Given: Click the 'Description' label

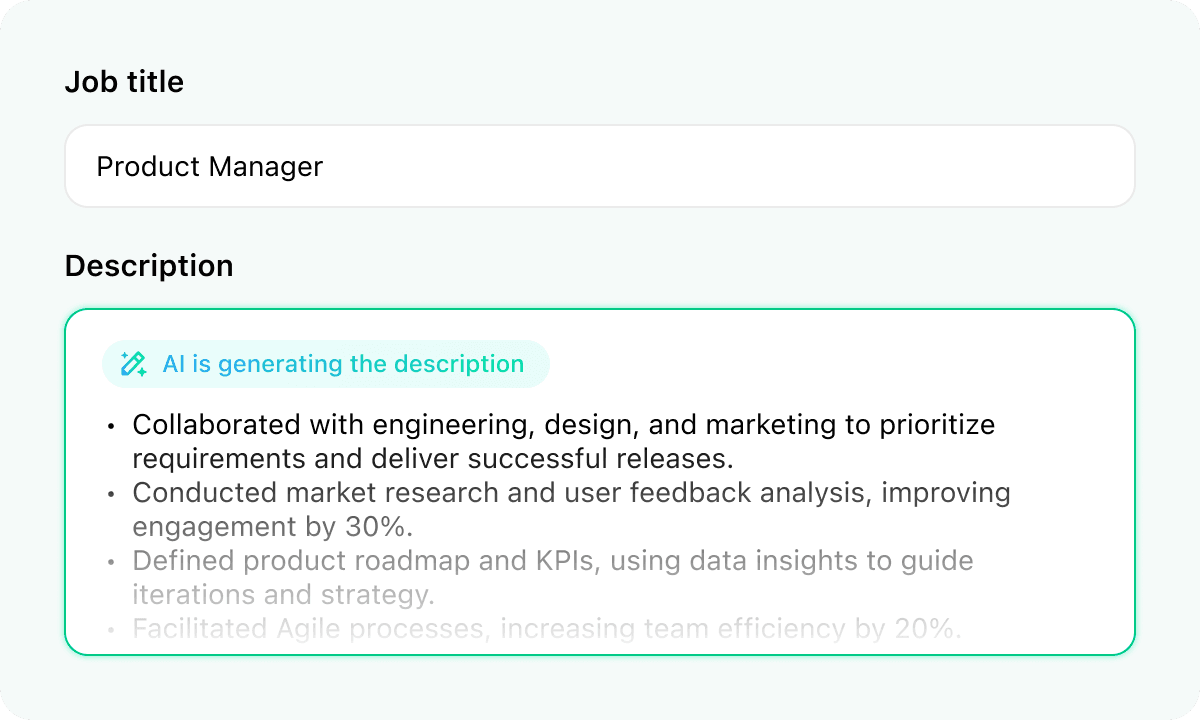Looking at the screenshot, I should click(x=149, y=266).
